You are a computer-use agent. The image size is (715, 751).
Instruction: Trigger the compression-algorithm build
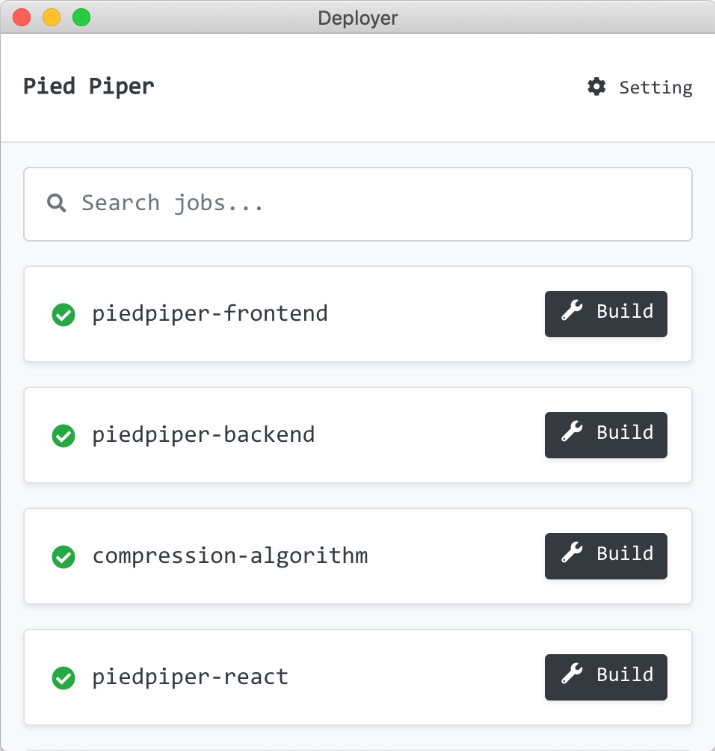(606, 556)
